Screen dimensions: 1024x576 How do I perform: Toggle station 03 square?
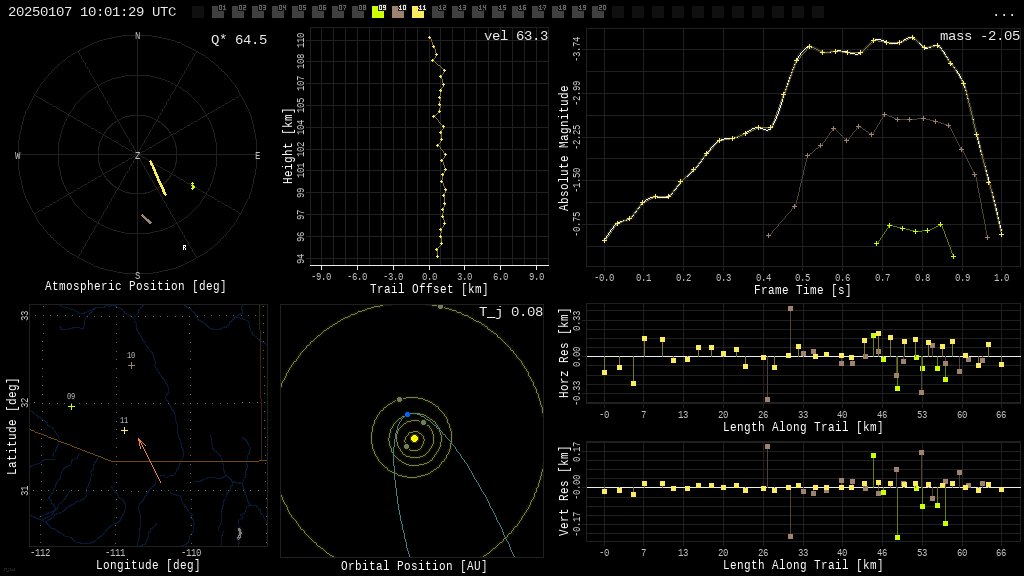[x=258, y=12]
